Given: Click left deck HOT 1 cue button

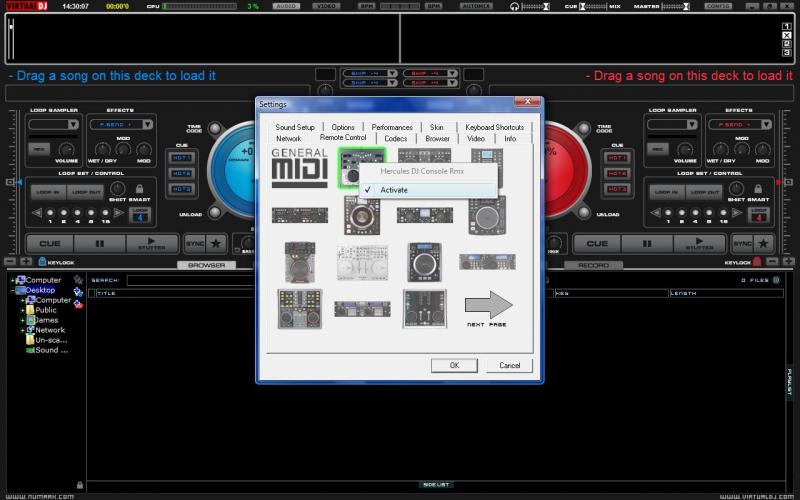Looking at the screenshot, I should (182, 158).
